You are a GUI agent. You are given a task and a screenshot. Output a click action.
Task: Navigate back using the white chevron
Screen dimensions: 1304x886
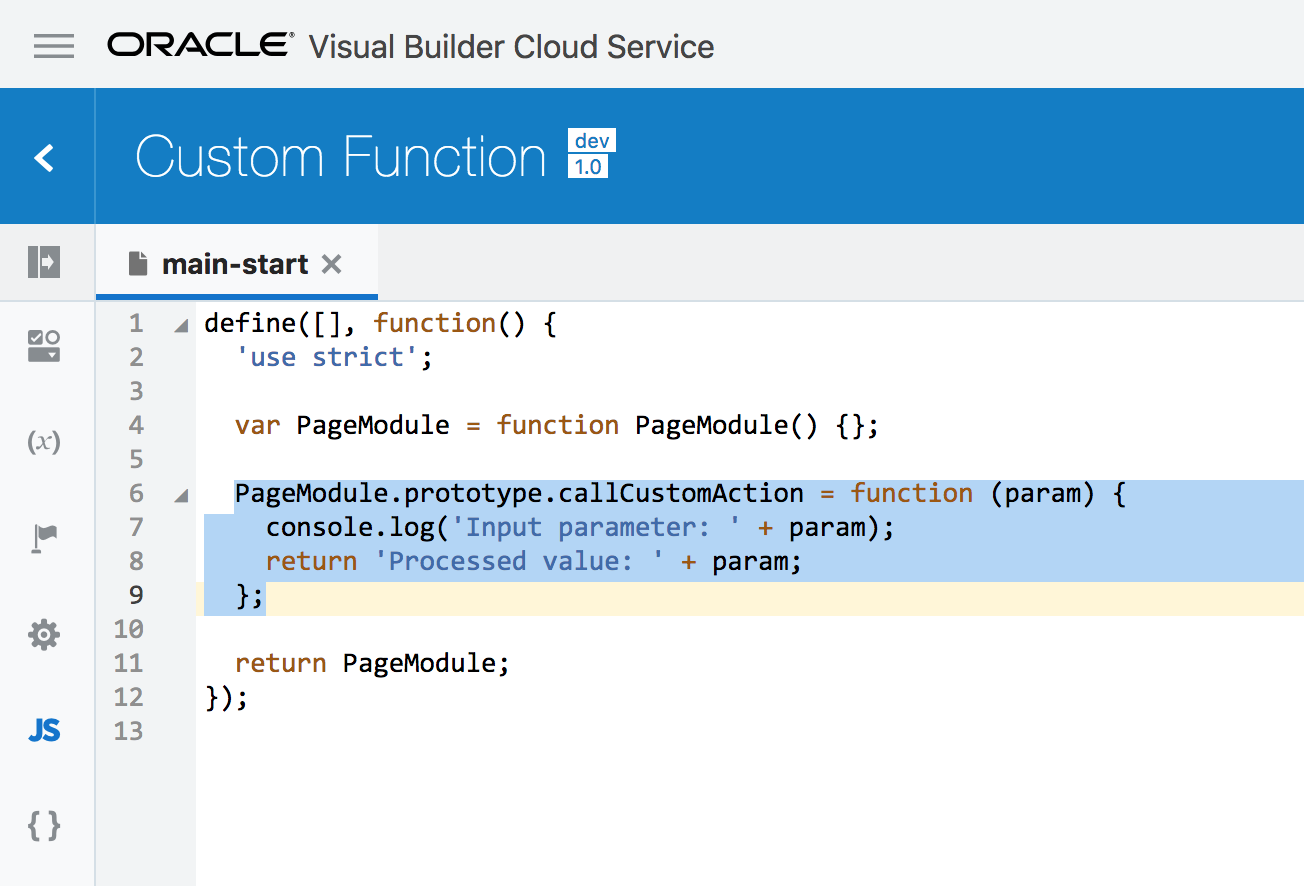pos(46,156)
